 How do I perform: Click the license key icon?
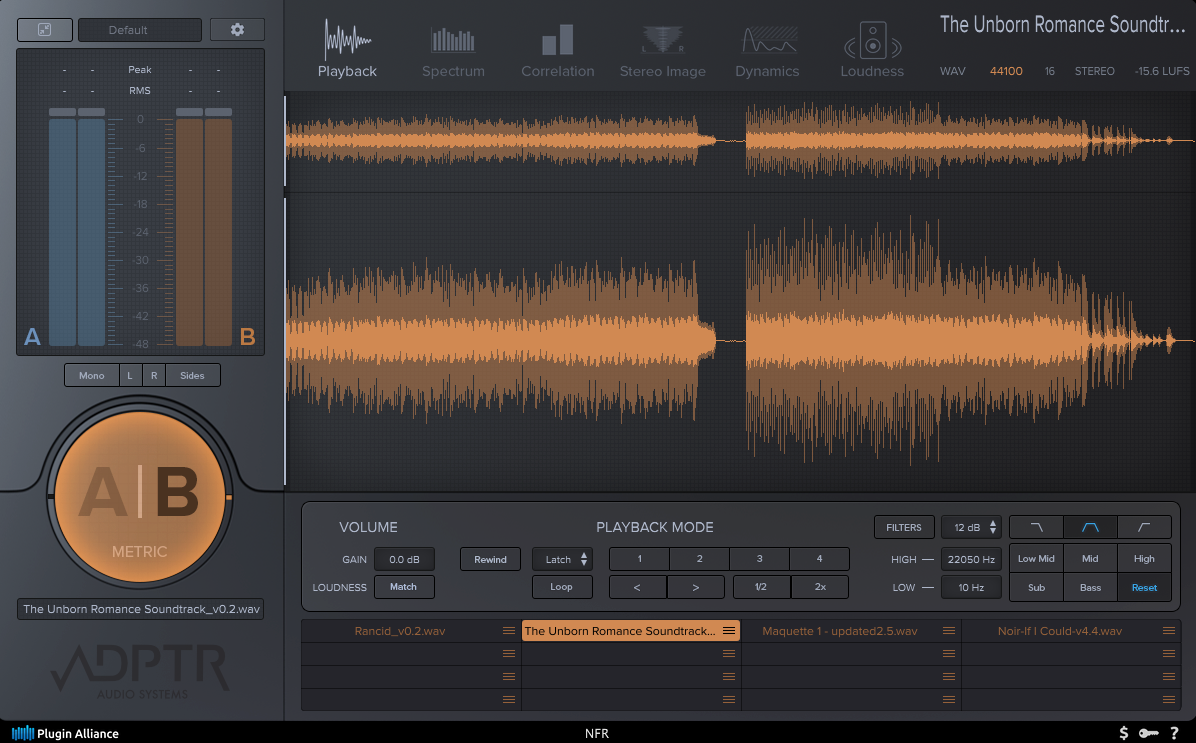(x=1148, y=733)
